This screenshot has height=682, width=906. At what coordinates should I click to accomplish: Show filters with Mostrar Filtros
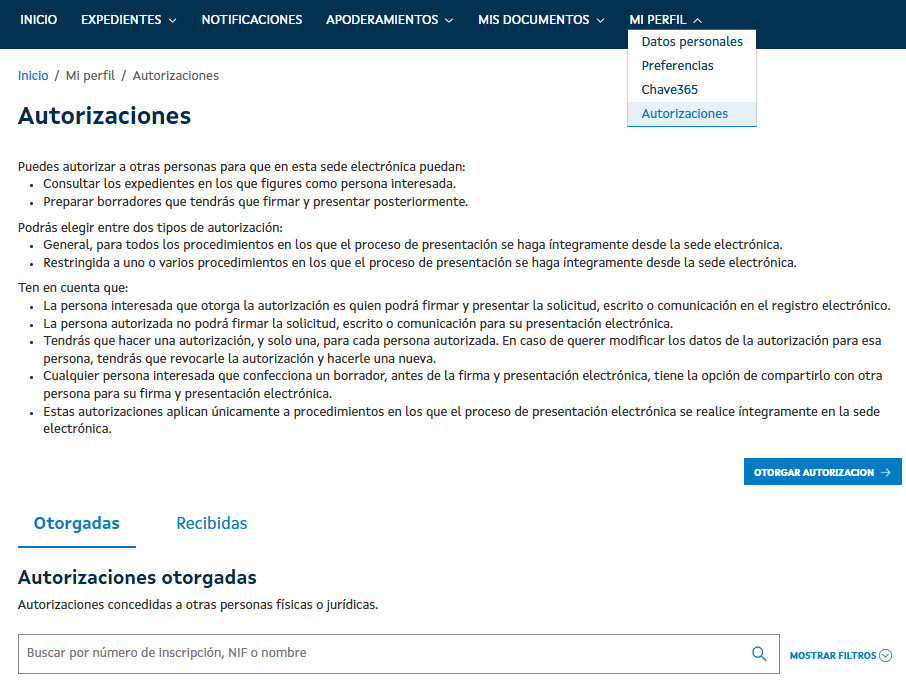833,656
